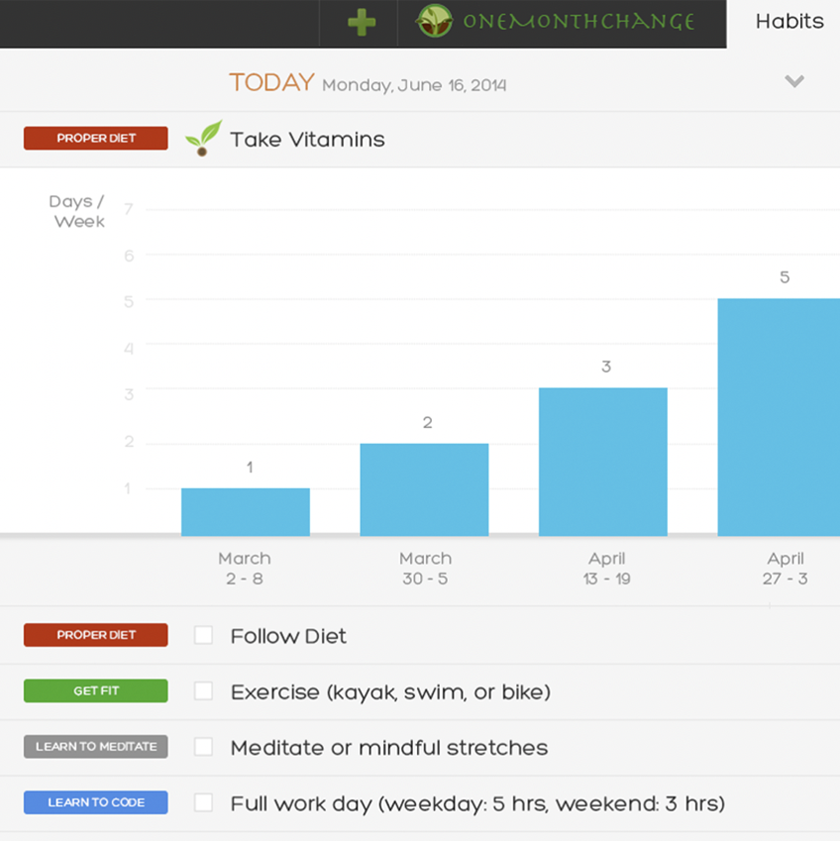Click Proper Diet tag beside Follow Diet
Viewport: 840px width, 841px height.
(x=96, y=635)
